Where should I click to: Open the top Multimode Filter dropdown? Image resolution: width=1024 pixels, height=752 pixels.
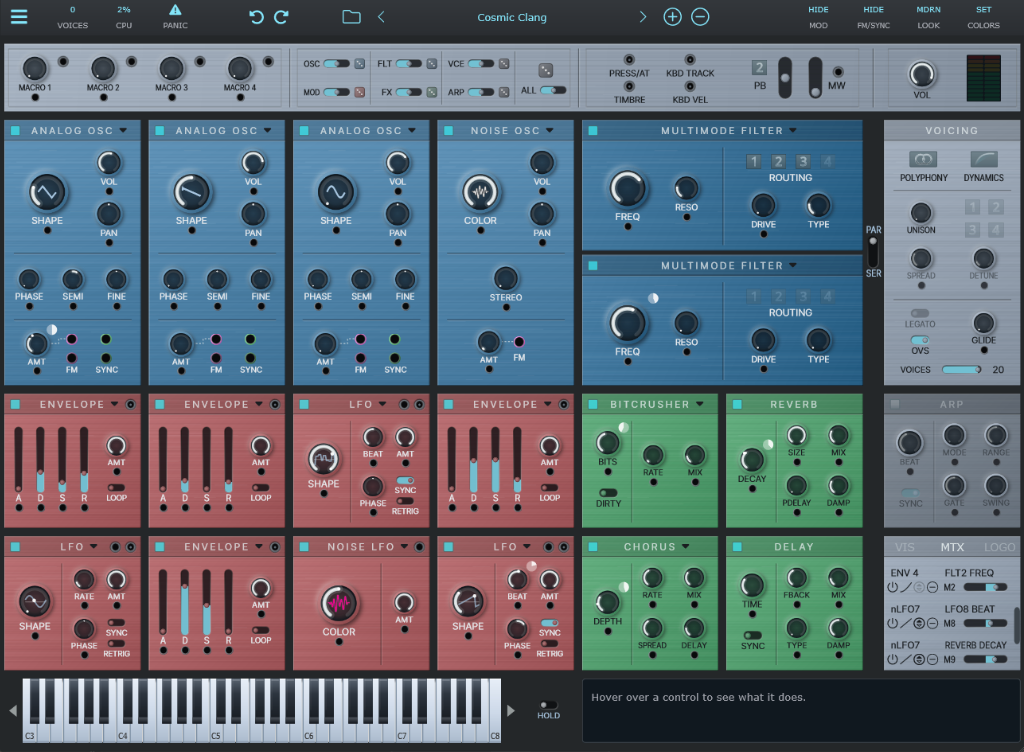point(793,131)
